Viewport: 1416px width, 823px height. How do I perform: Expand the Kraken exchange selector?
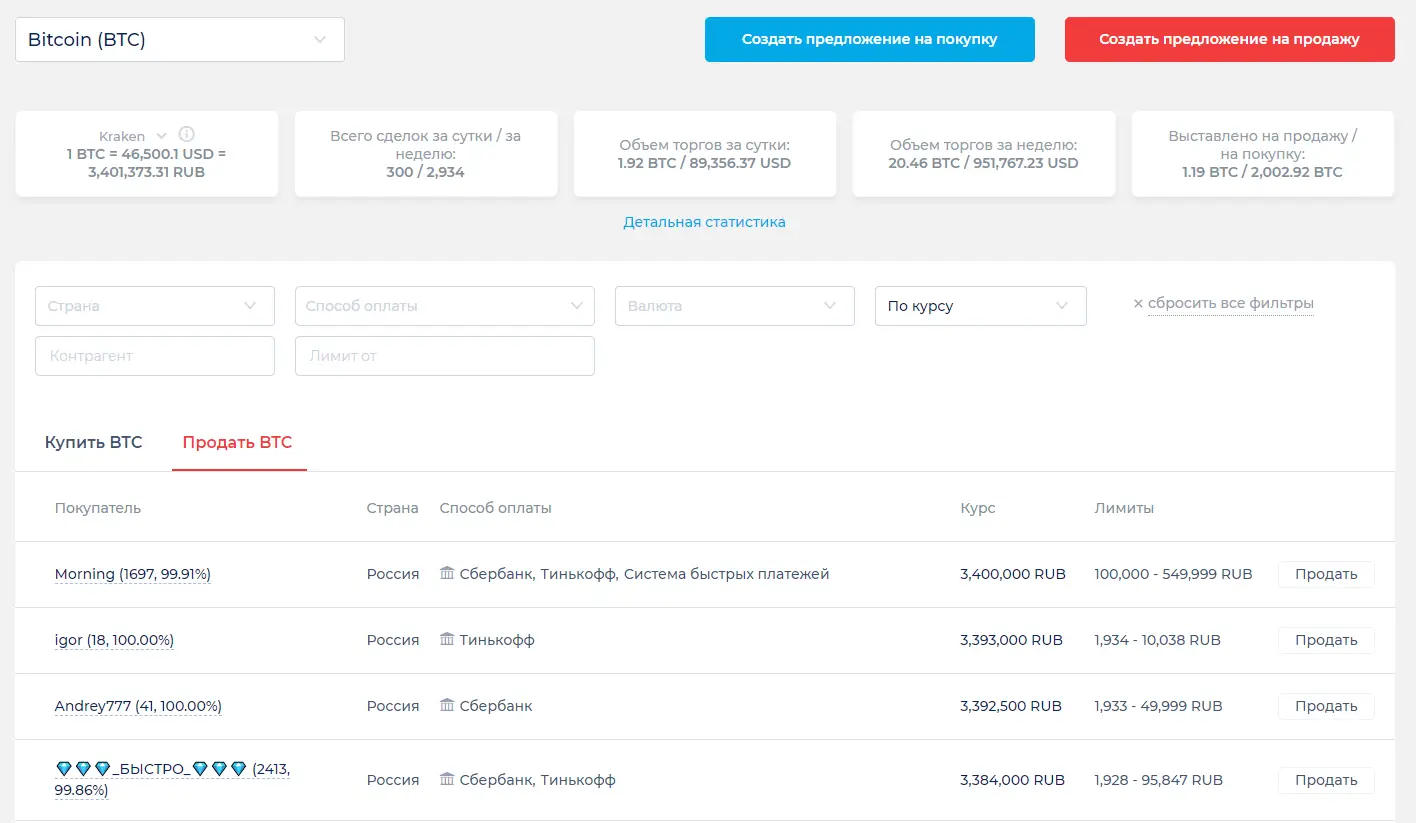[x=132, y=136]
